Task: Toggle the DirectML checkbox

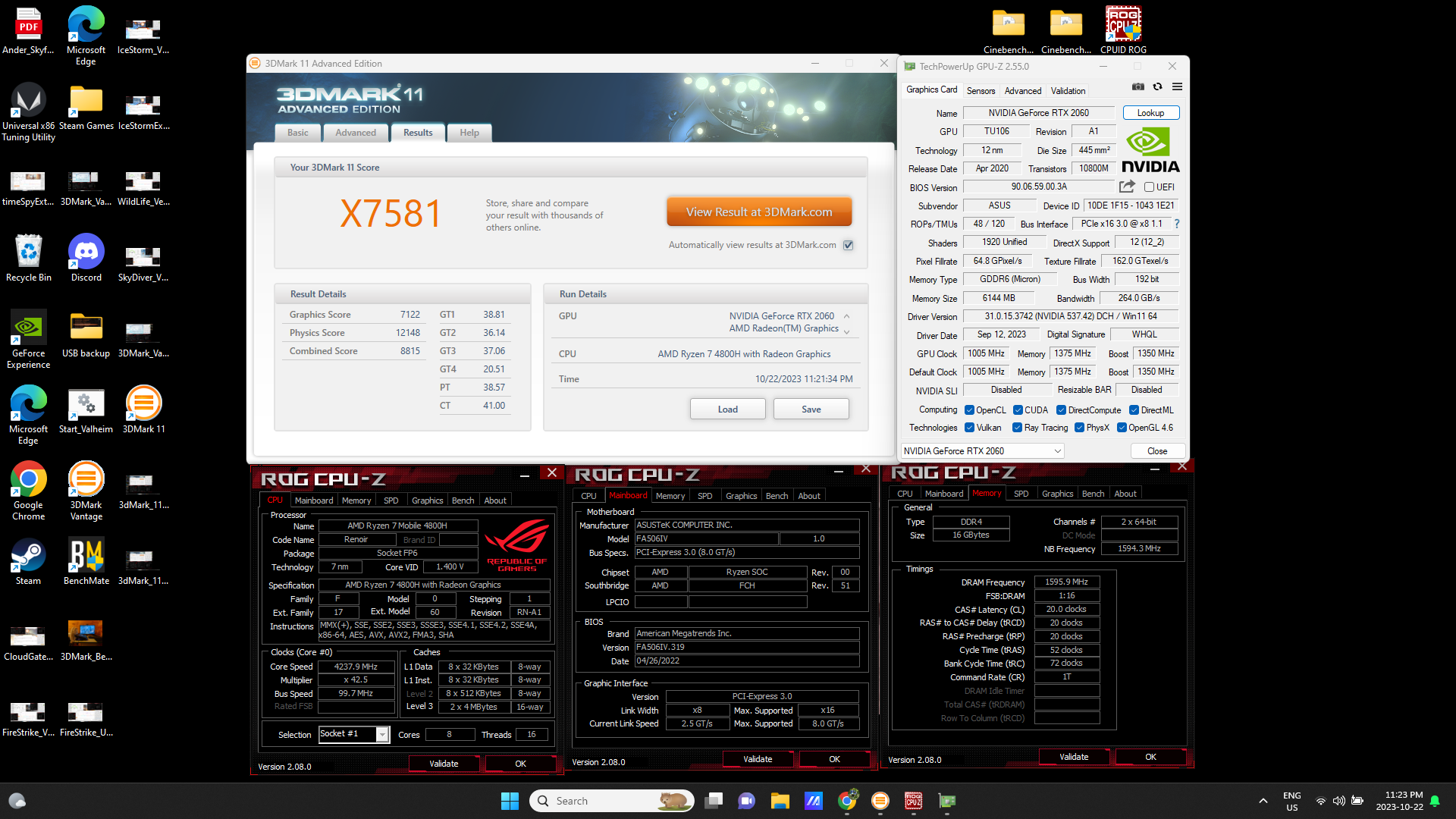Action: point(1134,410)
